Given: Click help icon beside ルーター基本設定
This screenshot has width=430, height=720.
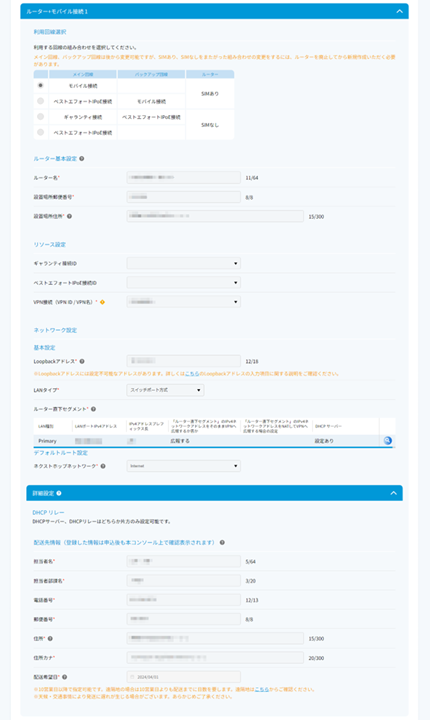Looking at the screenshot, I should point(82,158).
